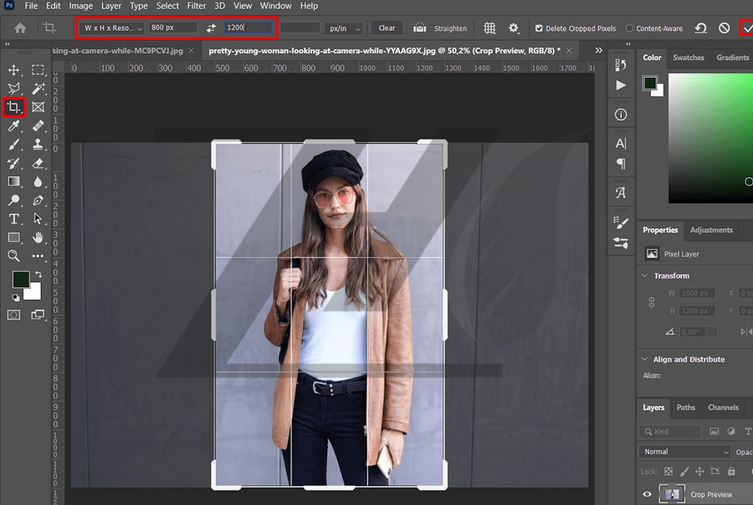Cancel the current crop operation
The width and height of the screenshot is (753, 505).
click(724, 28)
